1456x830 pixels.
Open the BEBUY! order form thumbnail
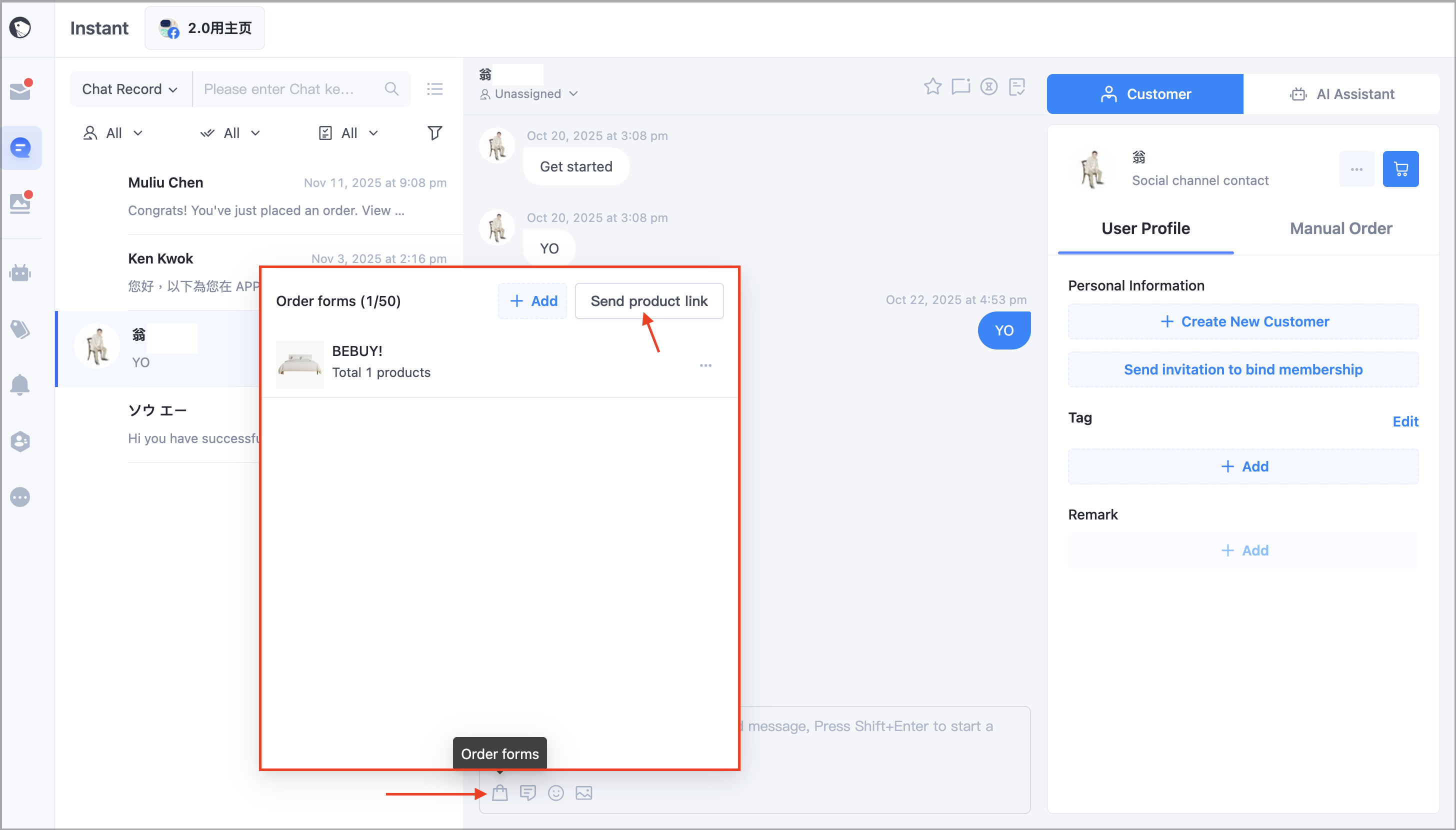point(299,365)
